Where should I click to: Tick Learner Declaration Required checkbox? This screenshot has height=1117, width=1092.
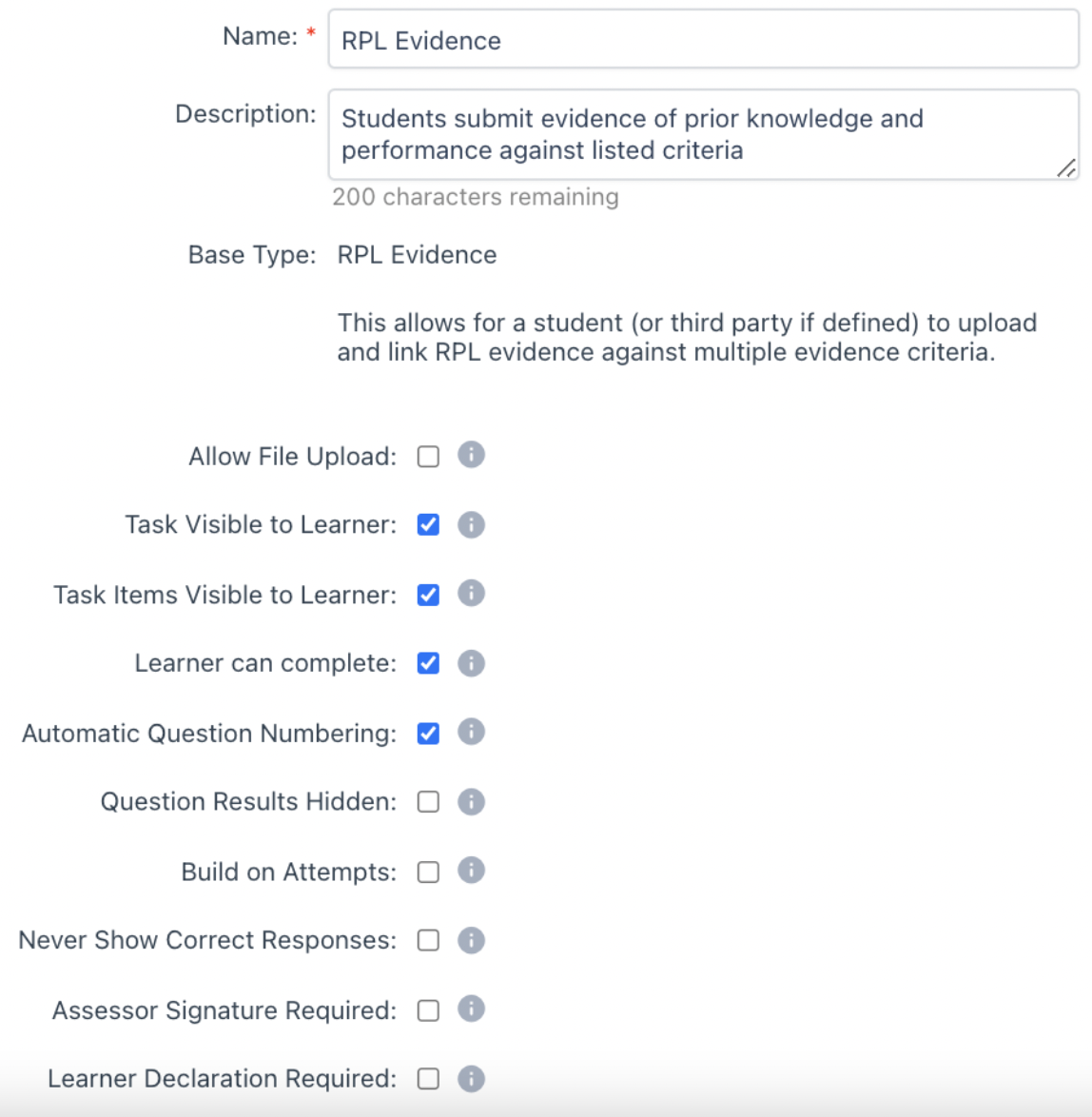coord(428,1079)
